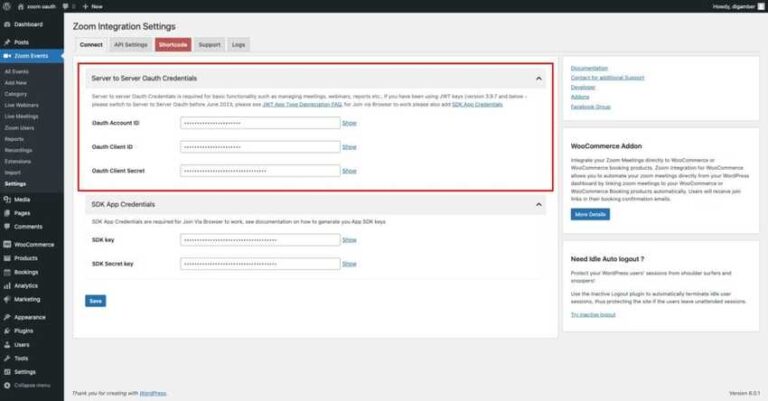Open Live Meetings submenu item
Image resolution: width=768 pixels, height=401 pixels.
click(21, 117)
